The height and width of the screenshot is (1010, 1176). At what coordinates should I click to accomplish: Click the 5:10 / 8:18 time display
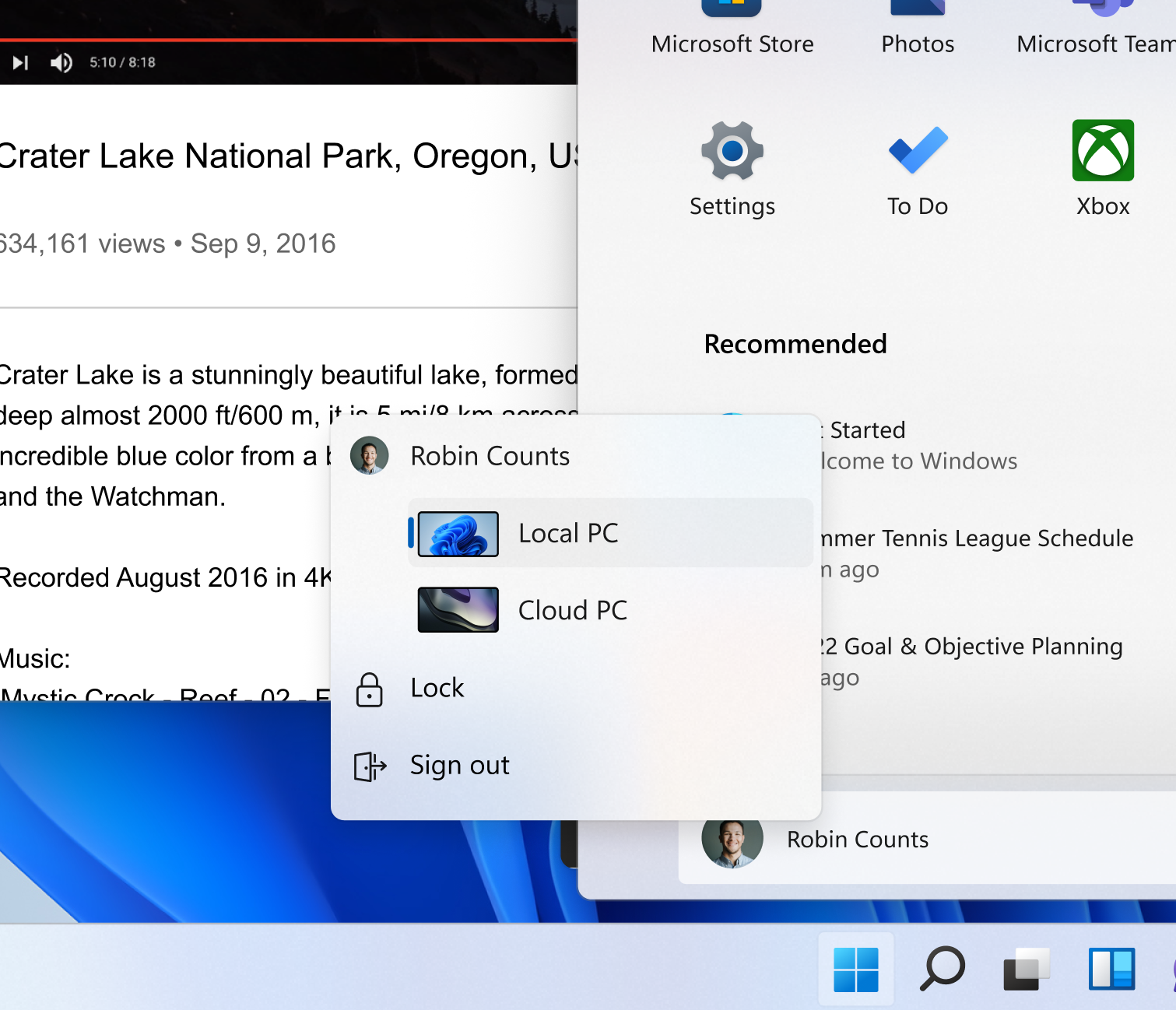click(x=122, y=62)
